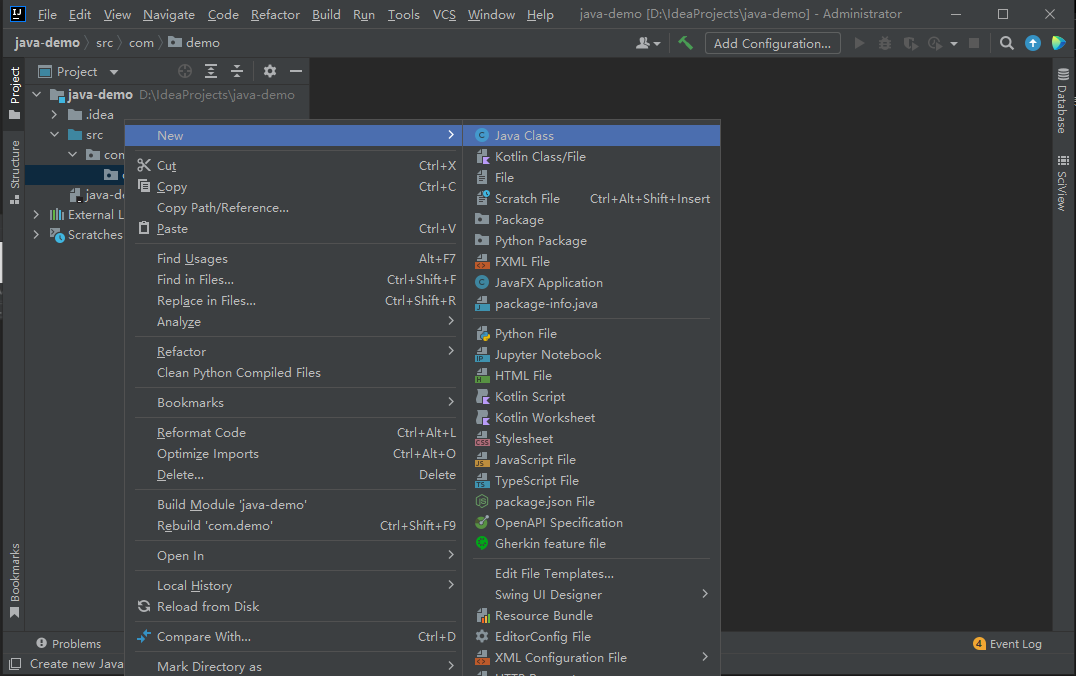1076x676 pixels.
Task: Choose JavaFX Application entry
Action: coord(592,283)
